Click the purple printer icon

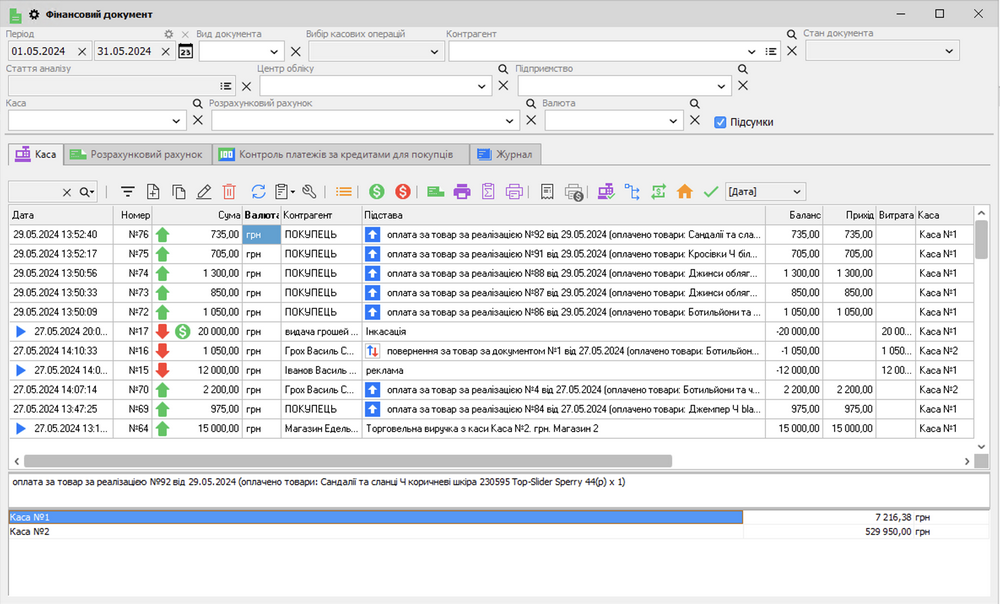coord(462,191)
